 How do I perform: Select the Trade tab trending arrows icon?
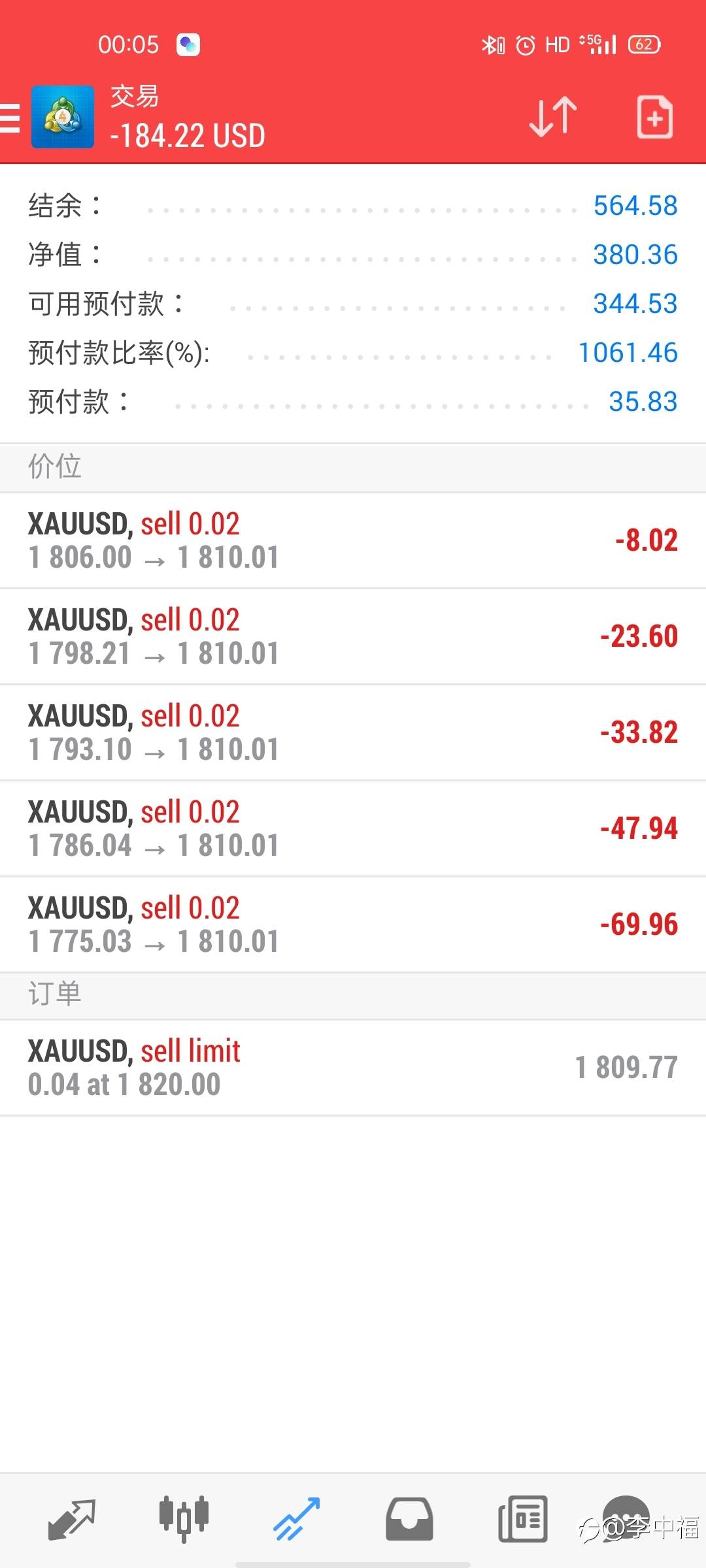click(296, 1519)
